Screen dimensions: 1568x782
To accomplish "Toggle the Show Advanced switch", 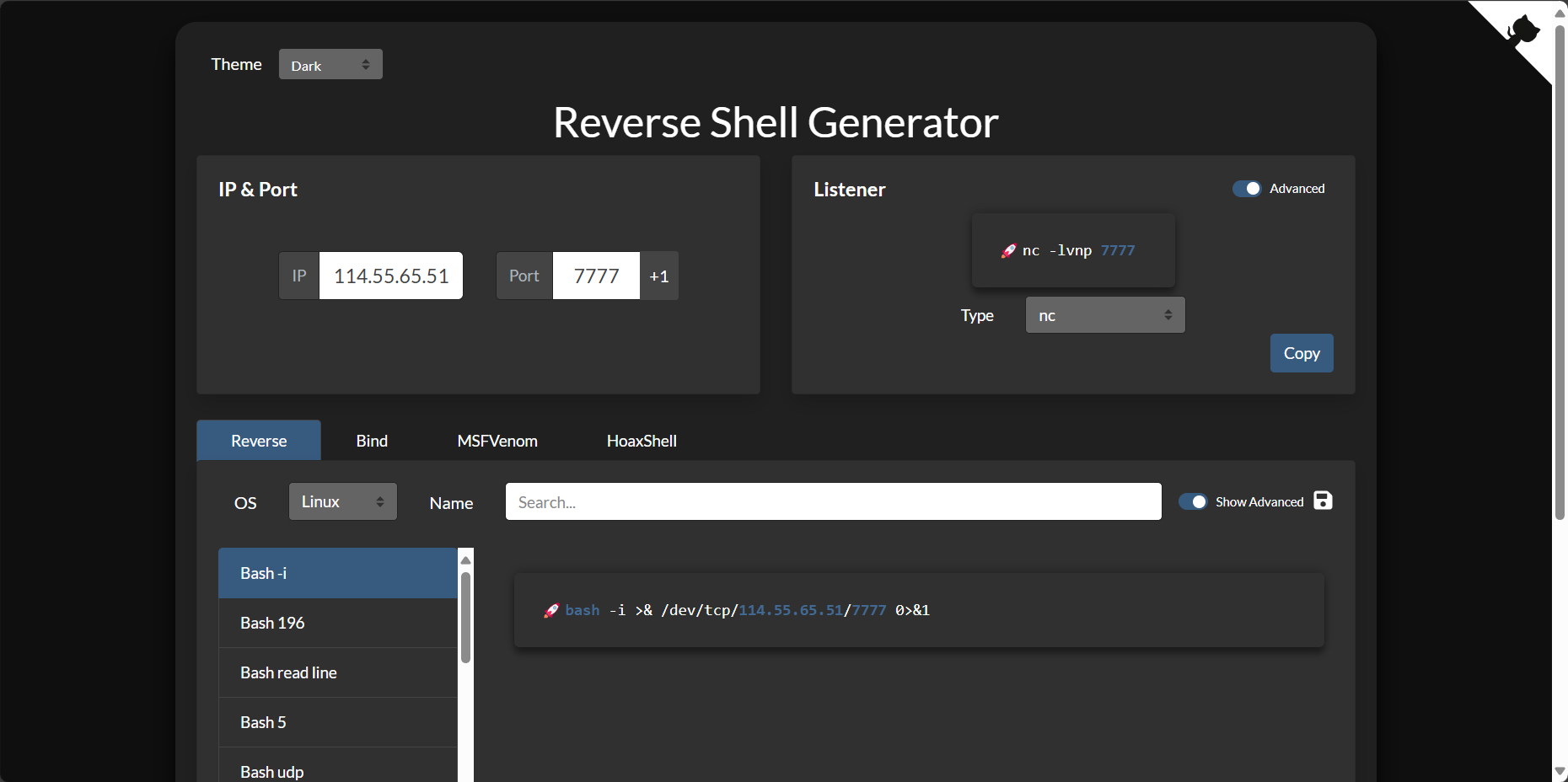I will click(1193, 502).
